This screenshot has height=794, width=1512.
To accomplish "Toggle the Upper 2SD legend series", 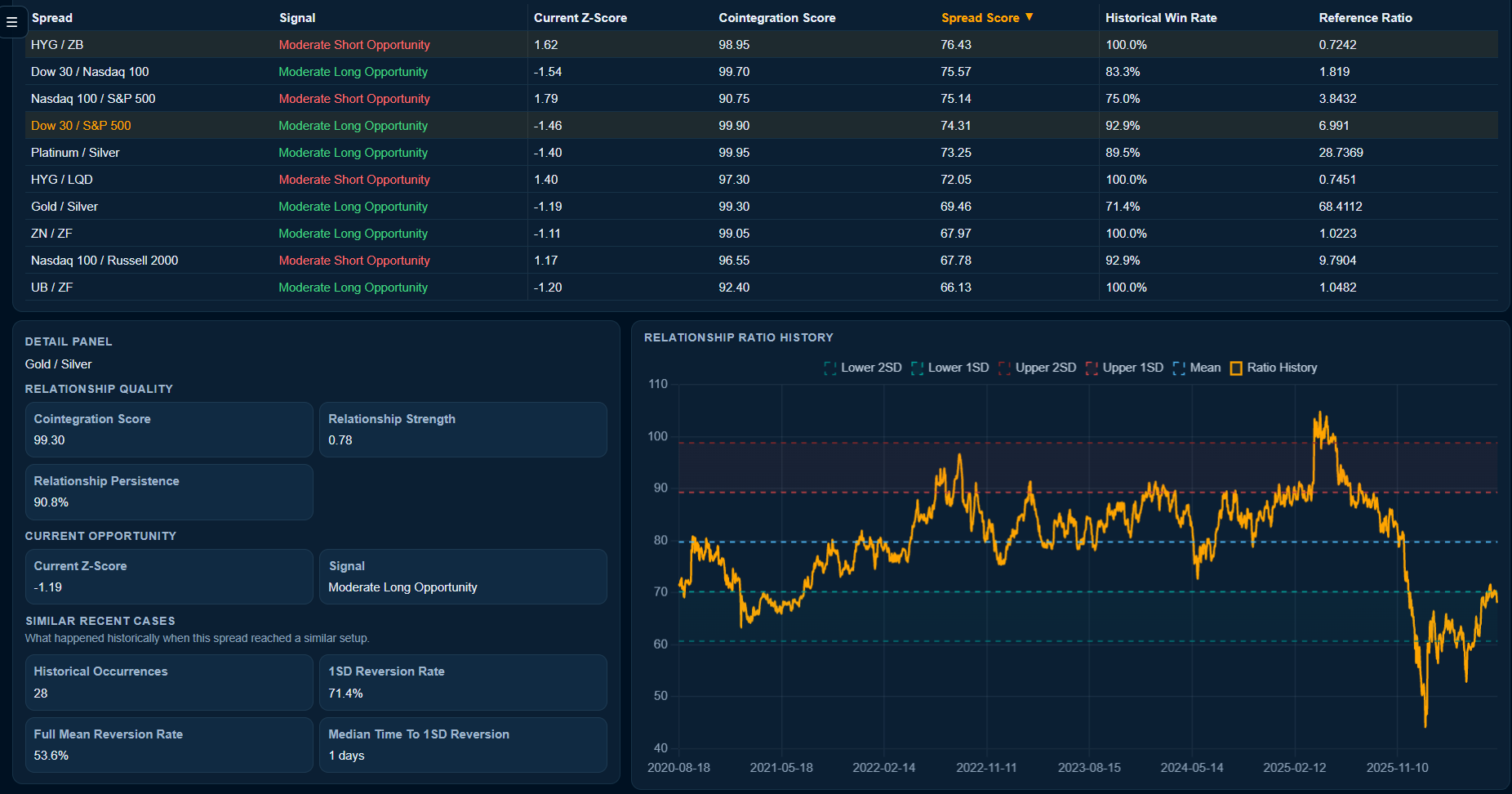I will [x=1038, y=368].
